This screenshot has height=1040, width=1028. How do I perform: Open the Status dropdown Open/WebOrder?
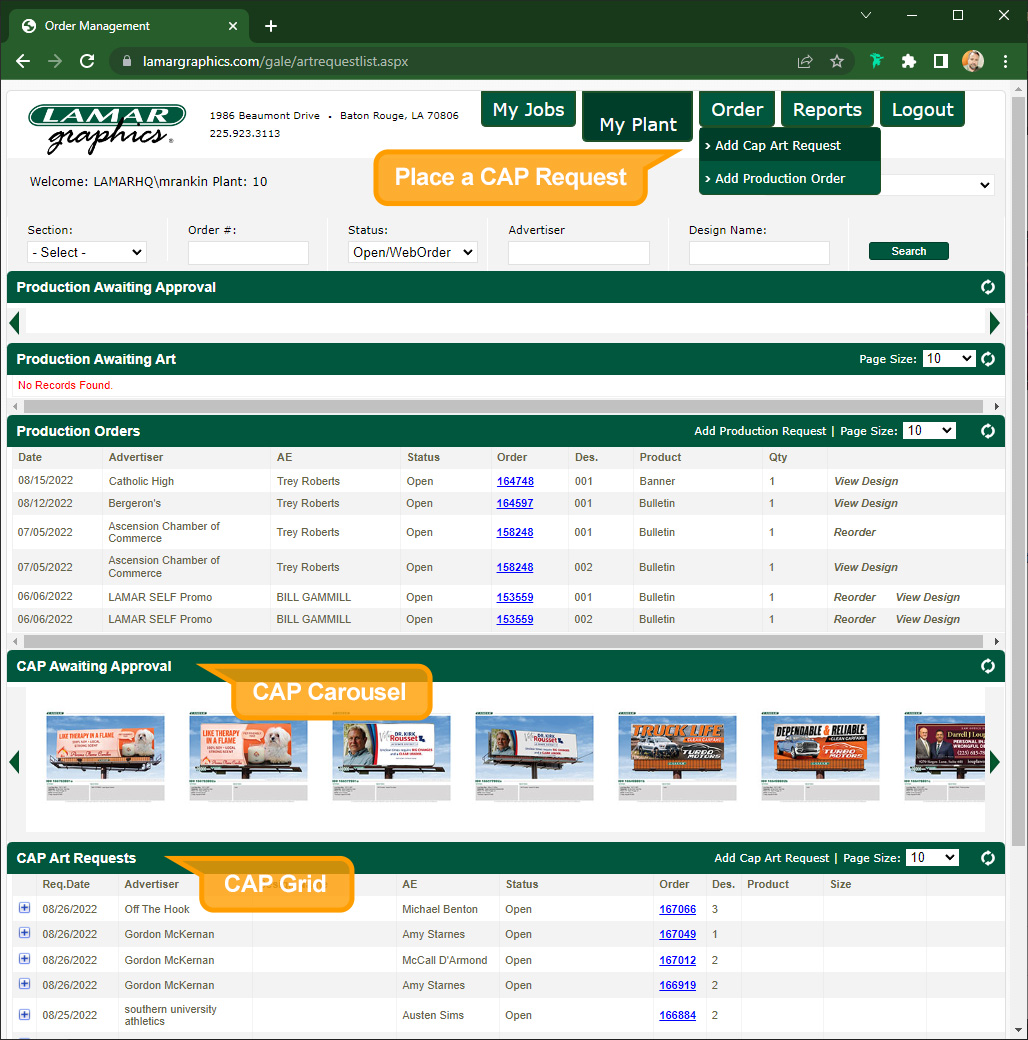click(413, 253)
